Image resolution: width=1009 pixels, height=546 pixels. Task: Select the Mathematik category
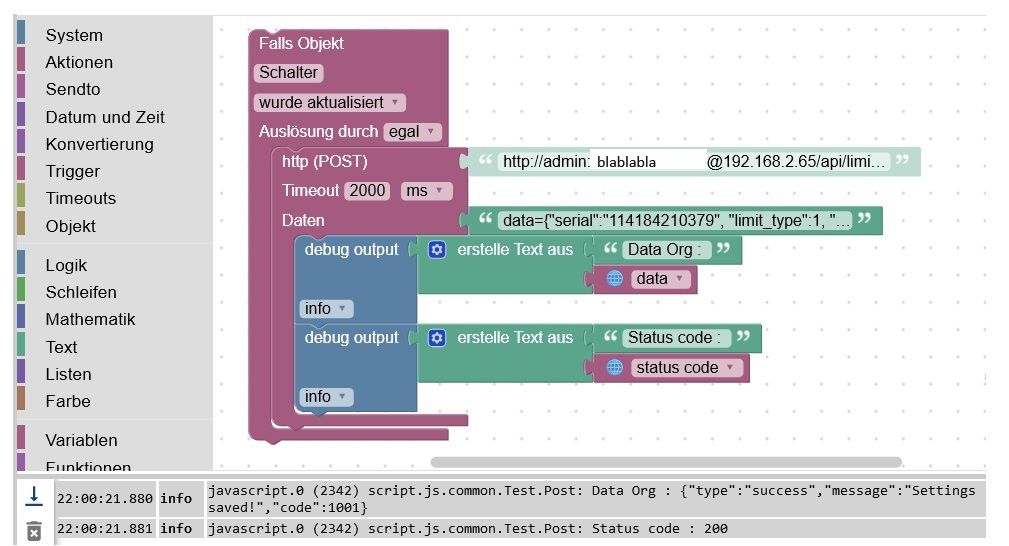click(x=90, y=319)
